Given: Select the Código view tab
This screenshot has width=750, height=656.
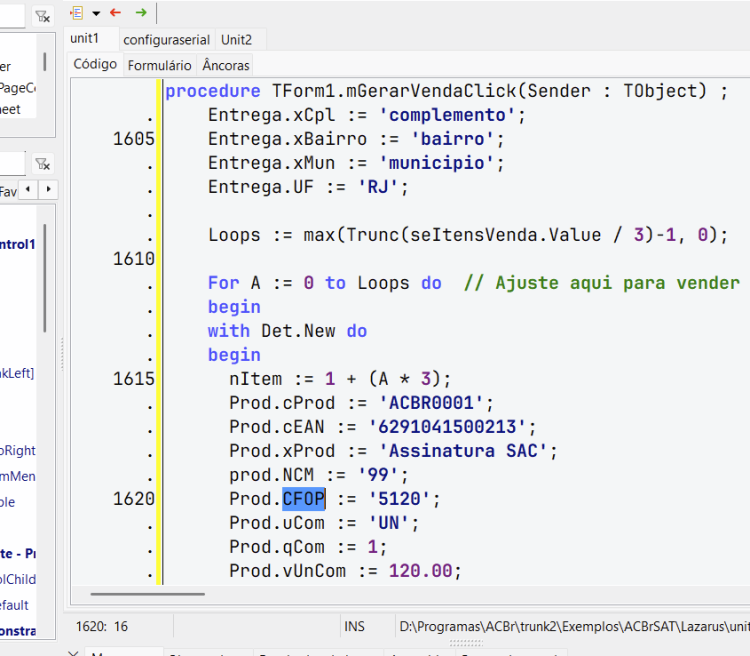Looking at the screenshot, I should pyautogui.click(x=95, y=64).
